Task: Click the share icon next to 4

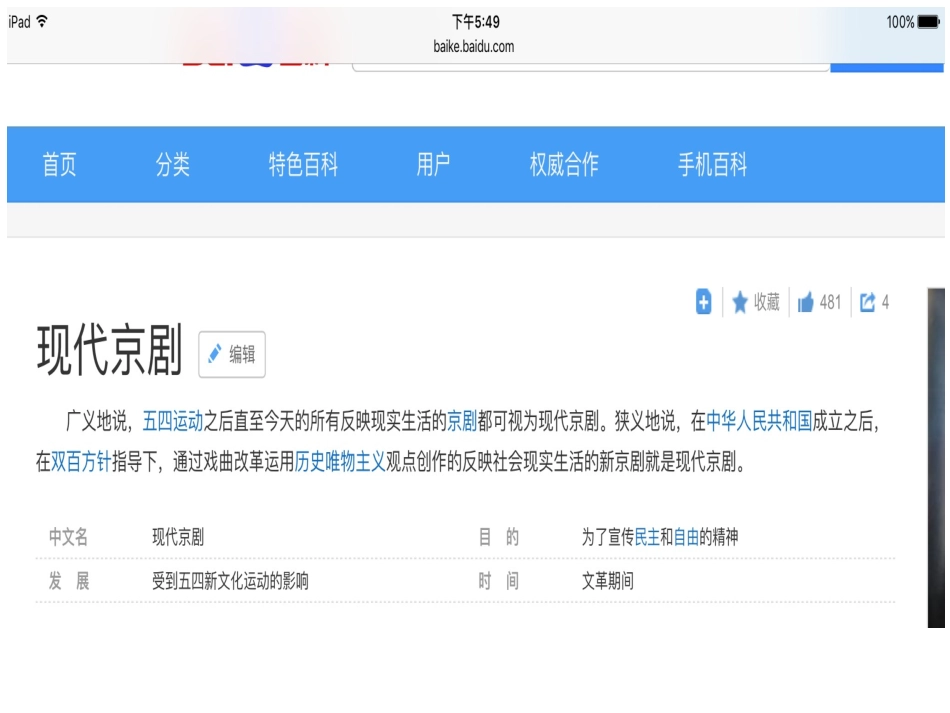Action: click(868, 302)
